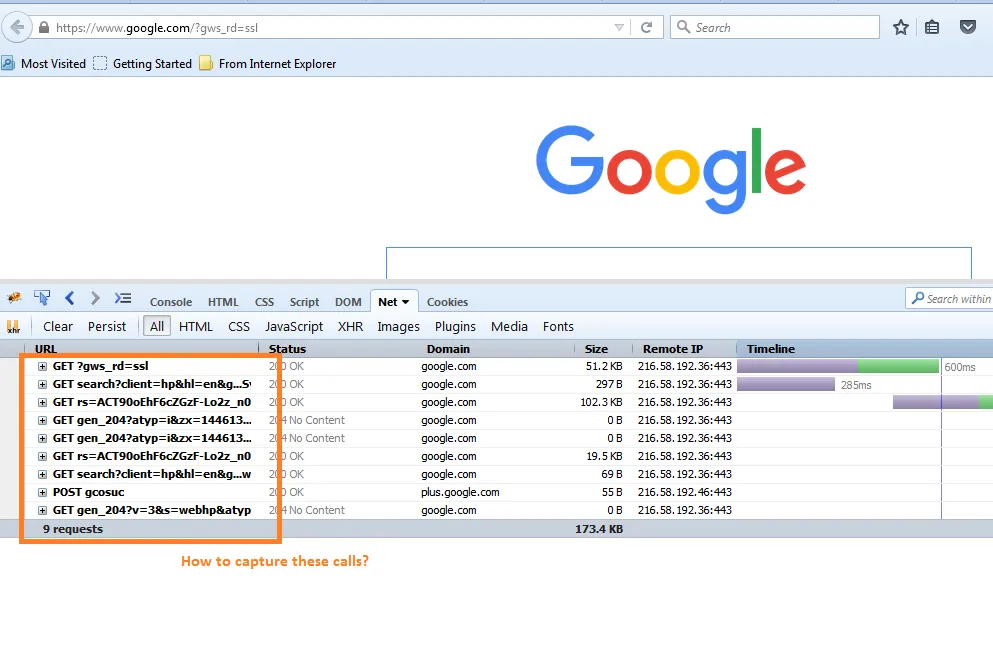Click the XHR break icon in Net toolbar
Image resolution: width=993 pixels, height=649 pixels.
pos(13,327)
